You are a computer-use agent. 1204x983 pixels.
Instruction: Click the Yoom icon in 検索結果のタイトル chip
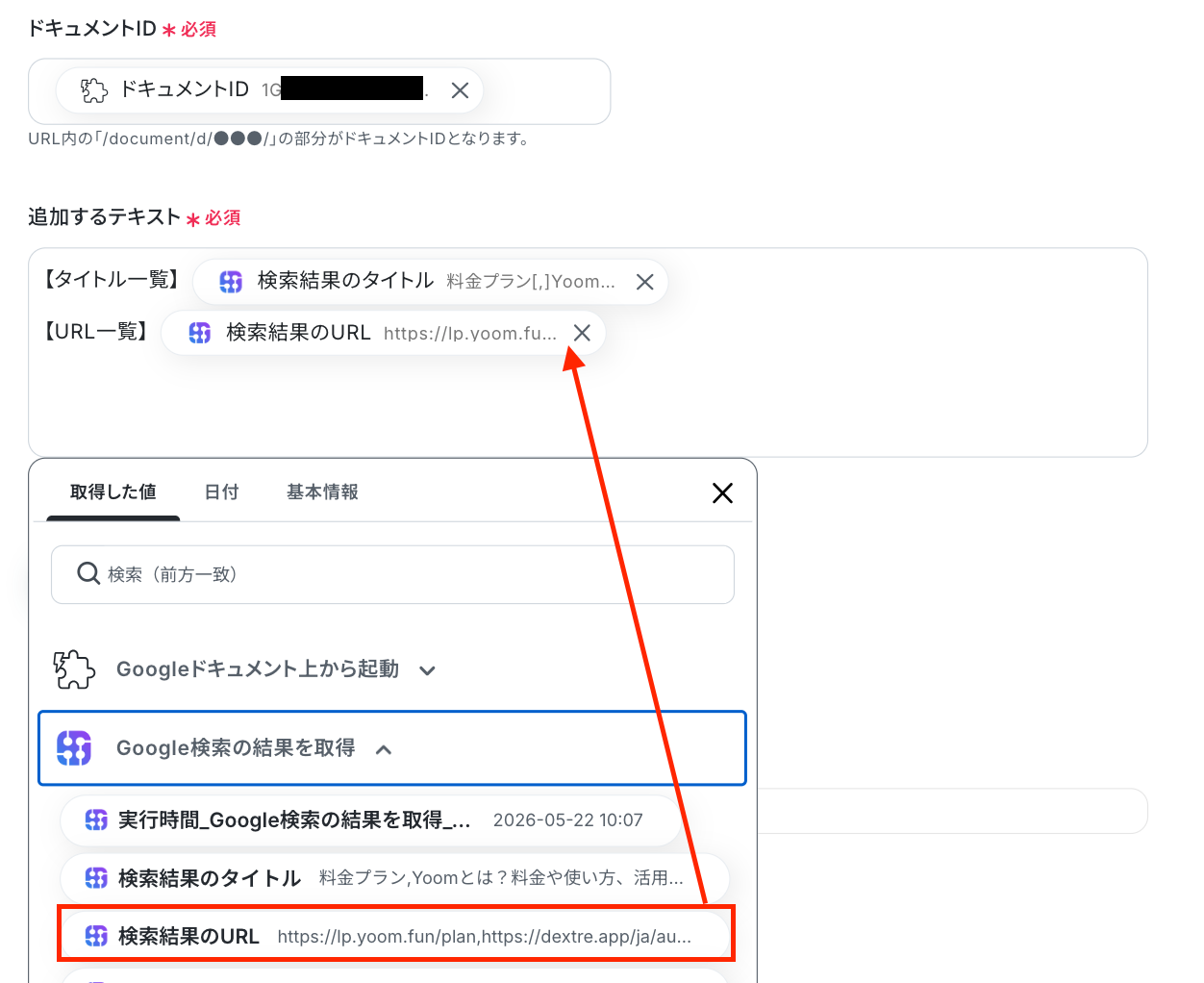(231, 282)
